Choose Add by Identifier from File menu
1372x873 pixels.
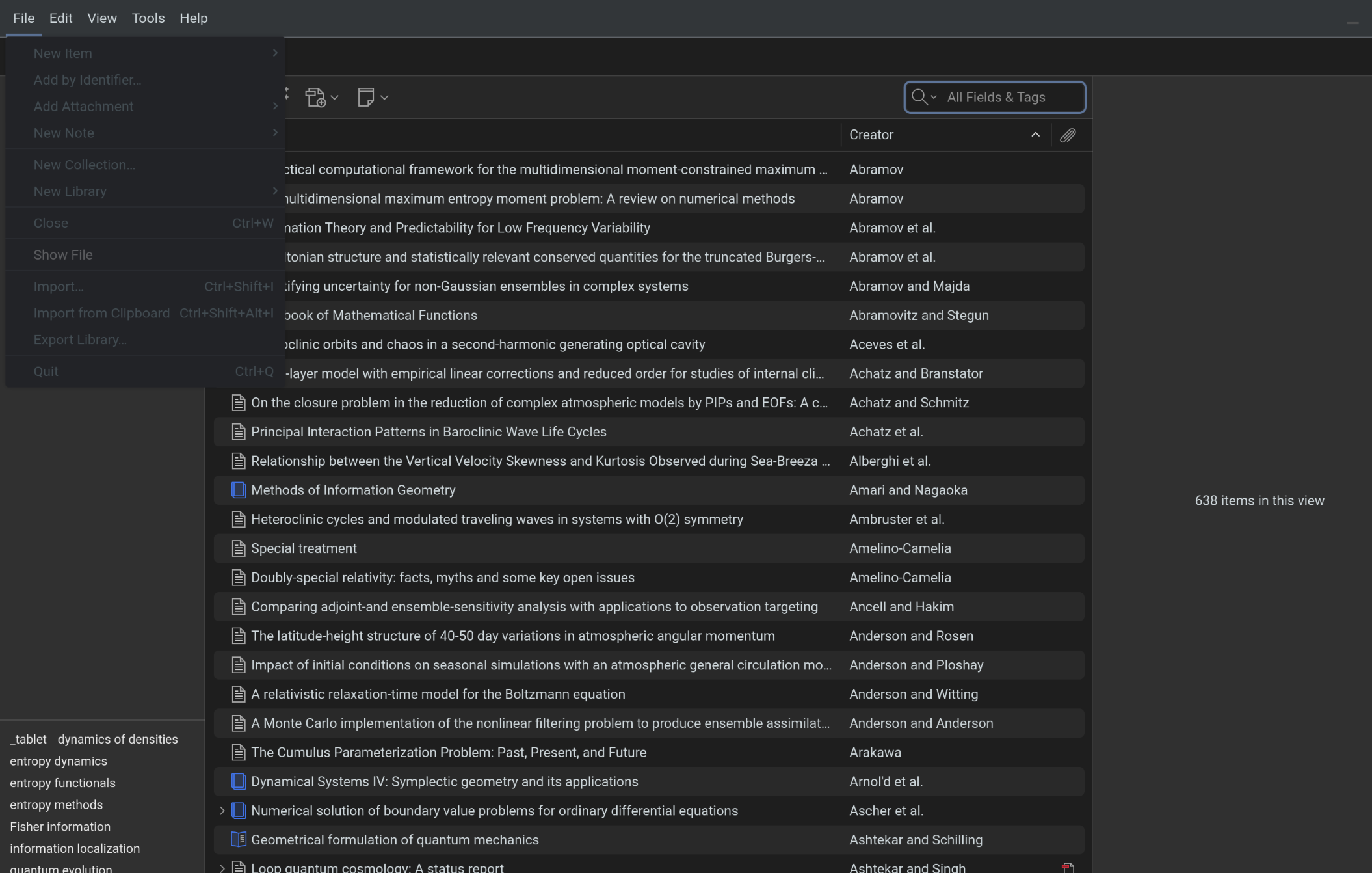[87, 80]
